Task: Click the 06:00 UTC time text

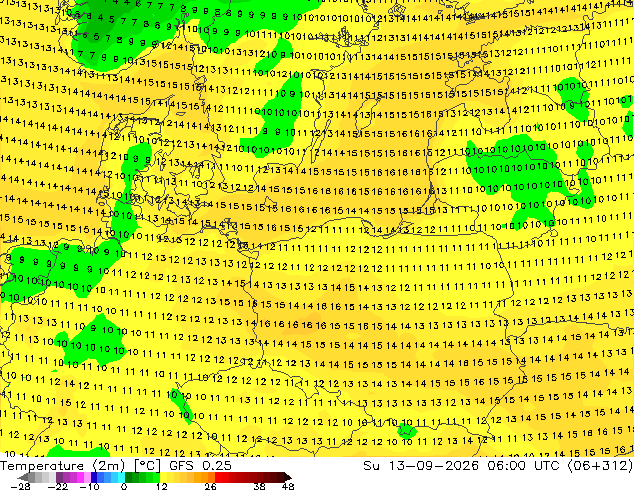Action: 523,466
